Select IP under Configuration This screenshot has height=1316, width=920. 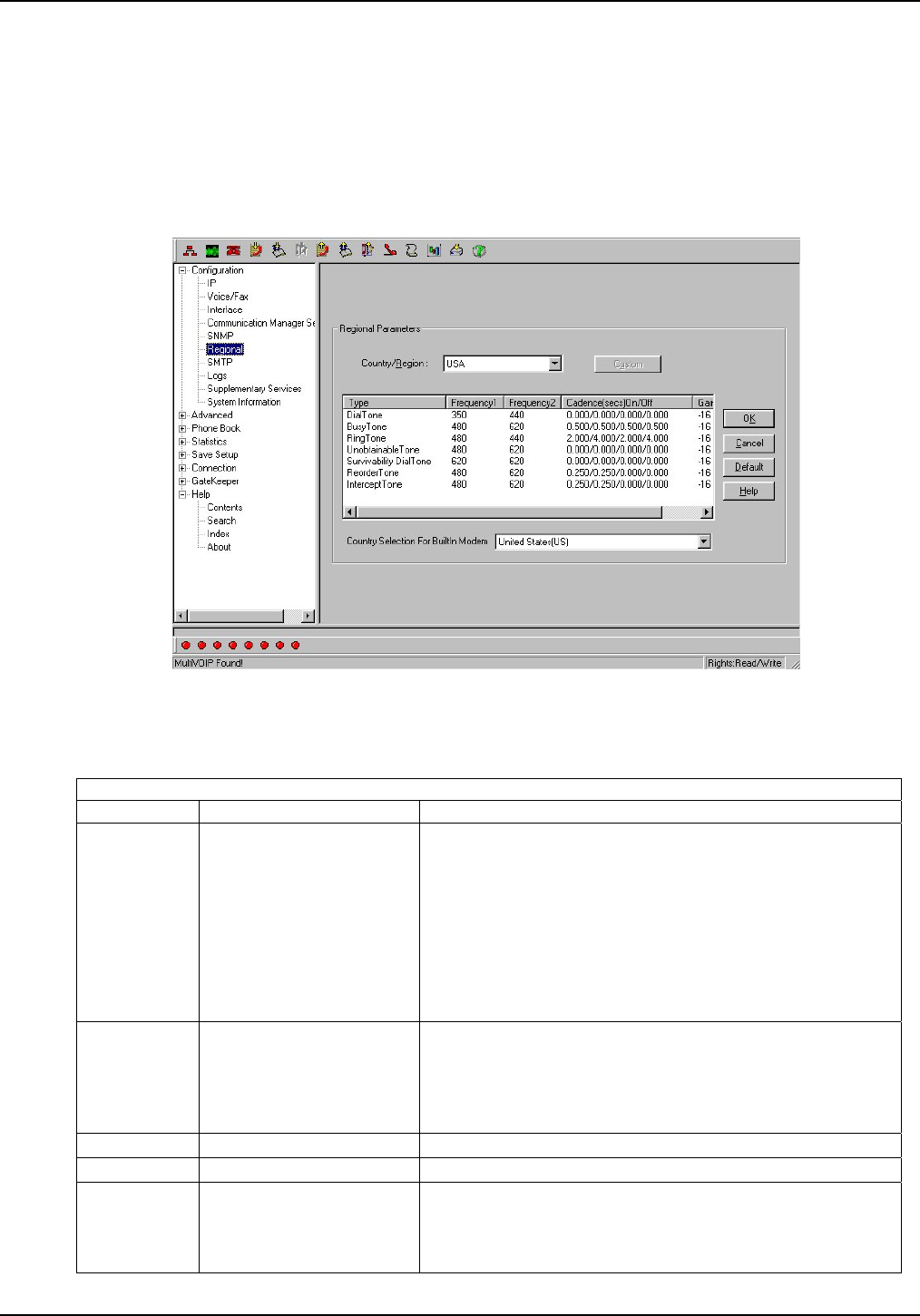pos(211,283)
